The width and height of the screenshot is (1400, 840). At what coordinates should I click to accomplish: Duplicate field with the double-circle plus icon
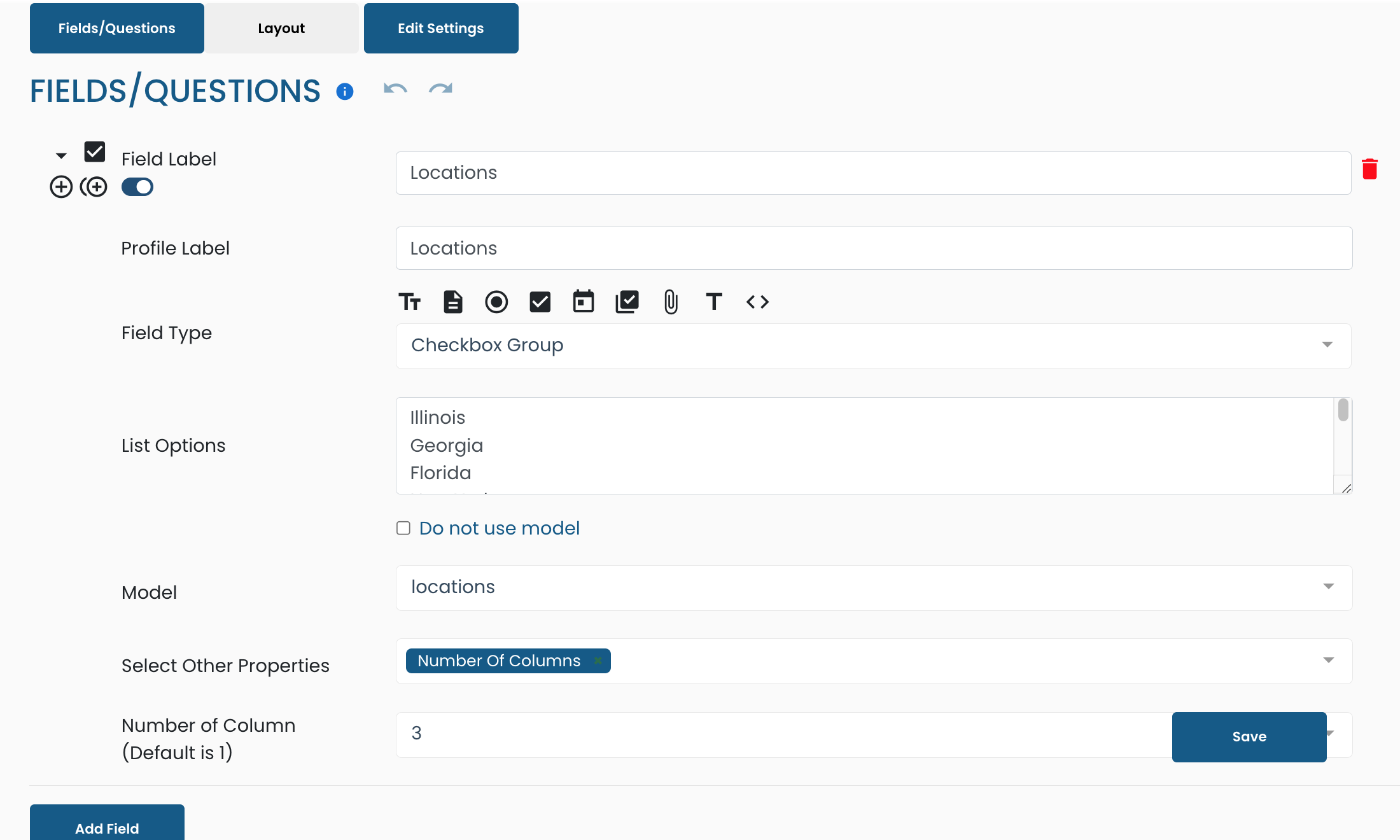[x=94, y=187]
